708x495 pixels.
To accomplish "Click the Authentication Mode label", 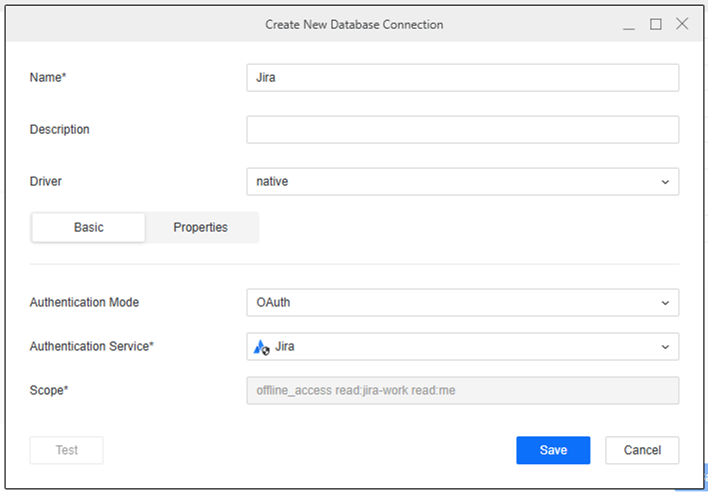I will [x=85, y=303].
